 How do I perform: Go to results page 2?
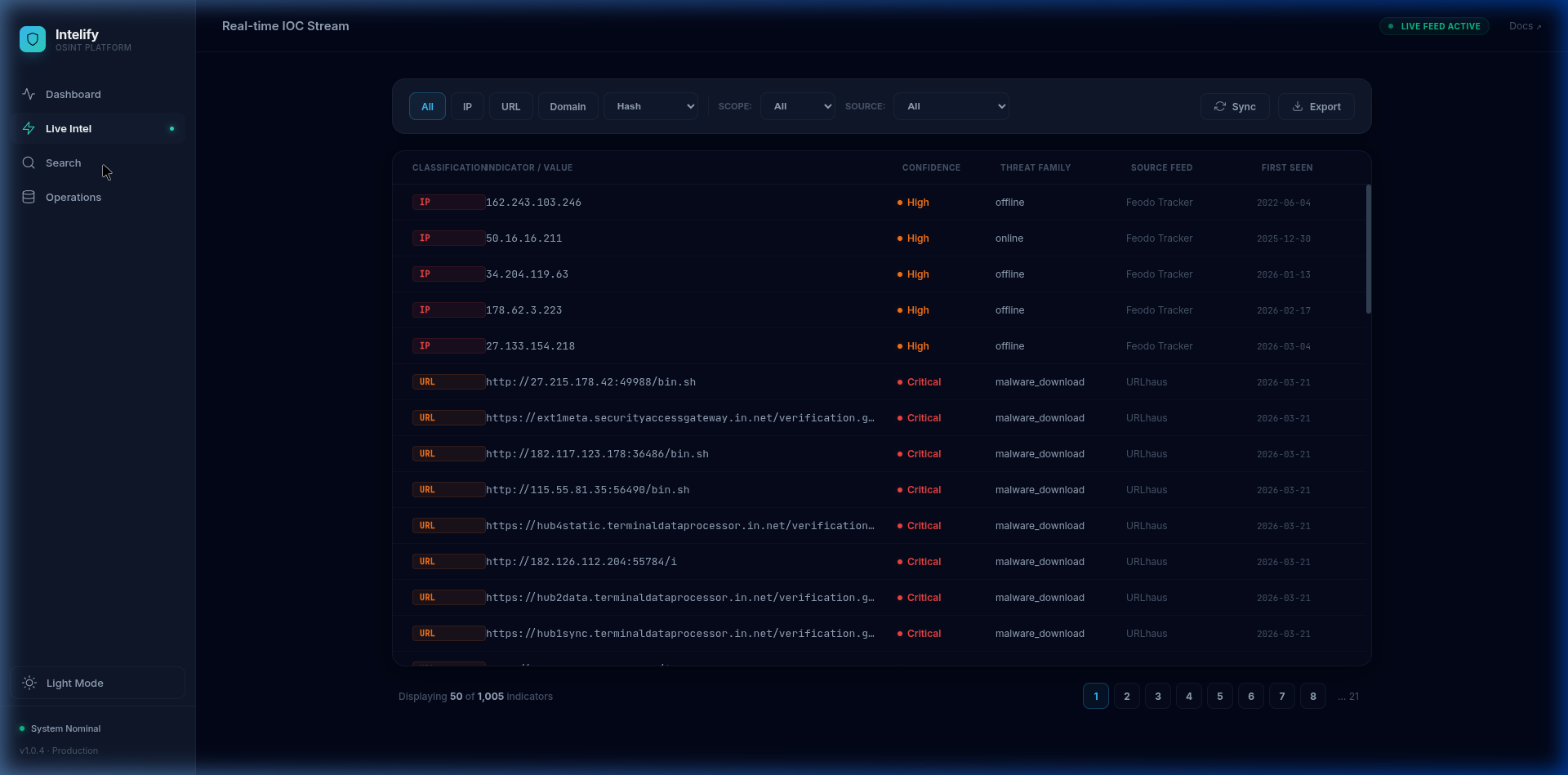(x=1126, y=696)
